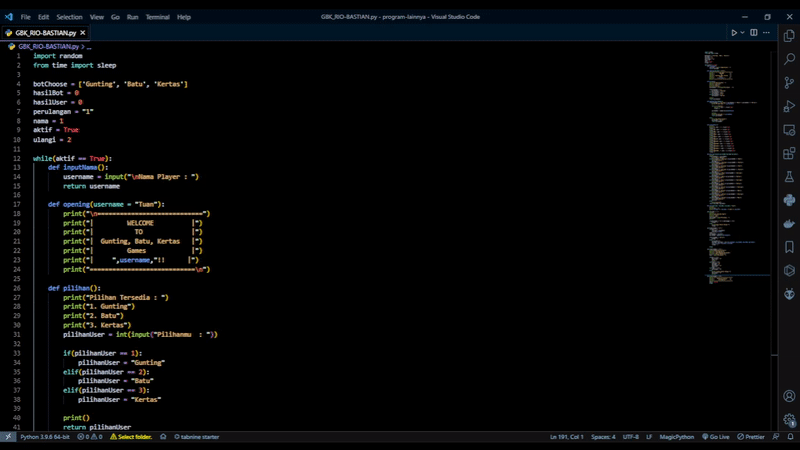Open the Explorer view in activity bar

pos(789,36)
